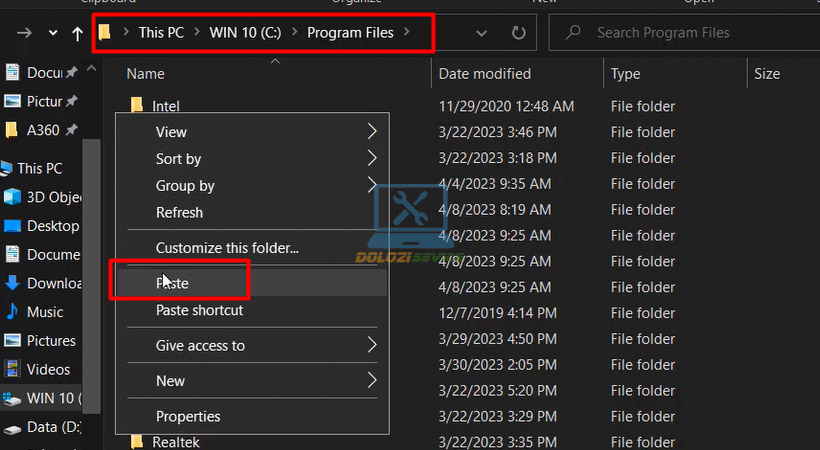Click the Intel folder icon
Image resolution: width=820 pixels, height=450 pixels.
point(137,106)
